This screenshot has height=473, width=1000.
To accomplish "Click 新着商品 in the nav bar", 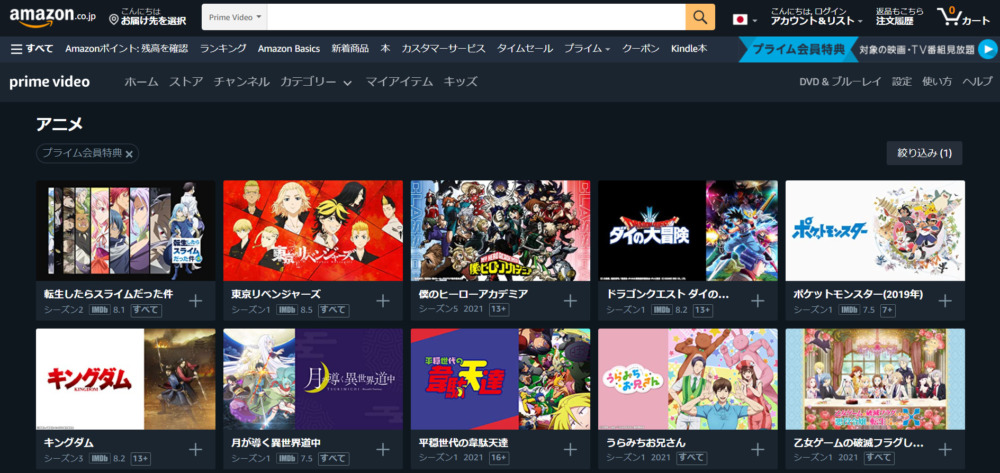I will point(350,48).
